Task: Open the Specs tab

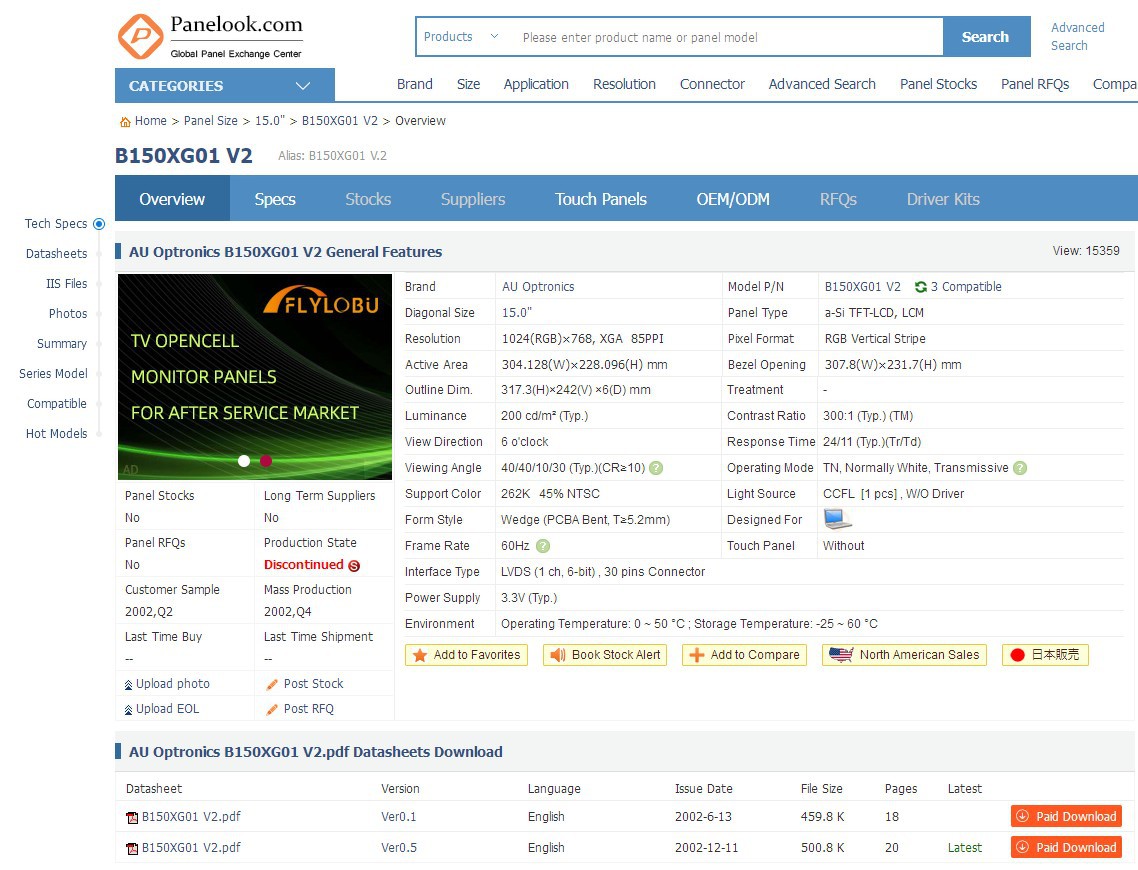Action: [x=275, y=199]
